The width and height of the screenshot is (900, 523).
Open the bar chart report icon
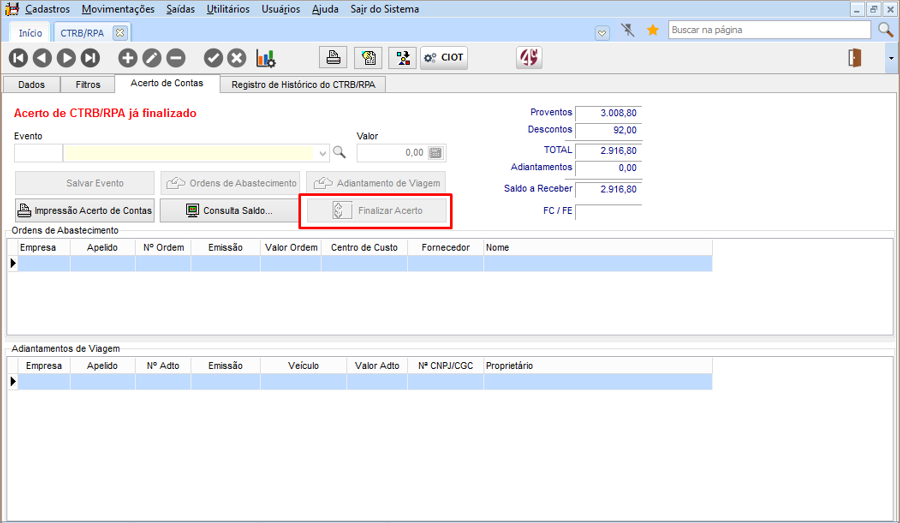pos(266,58)
